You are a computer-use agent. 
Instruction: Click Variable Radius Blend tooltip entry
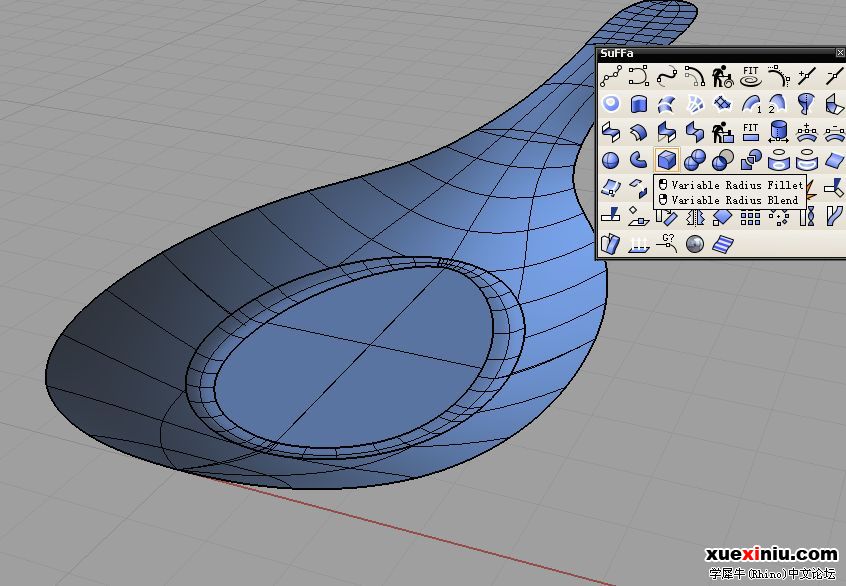728,200
